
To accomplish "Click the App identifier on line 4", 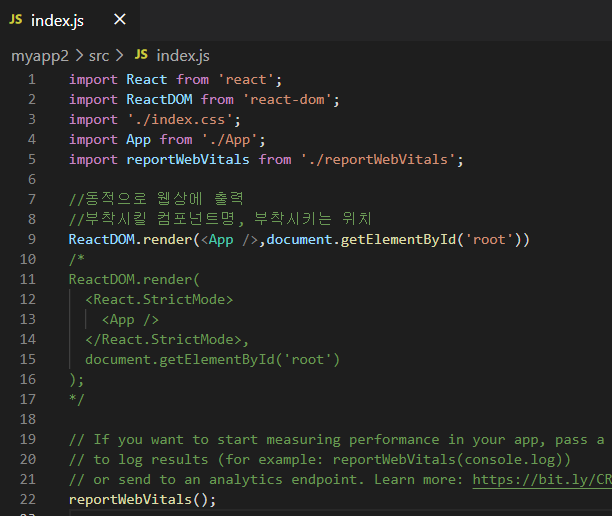I will (x=139, y=140).
